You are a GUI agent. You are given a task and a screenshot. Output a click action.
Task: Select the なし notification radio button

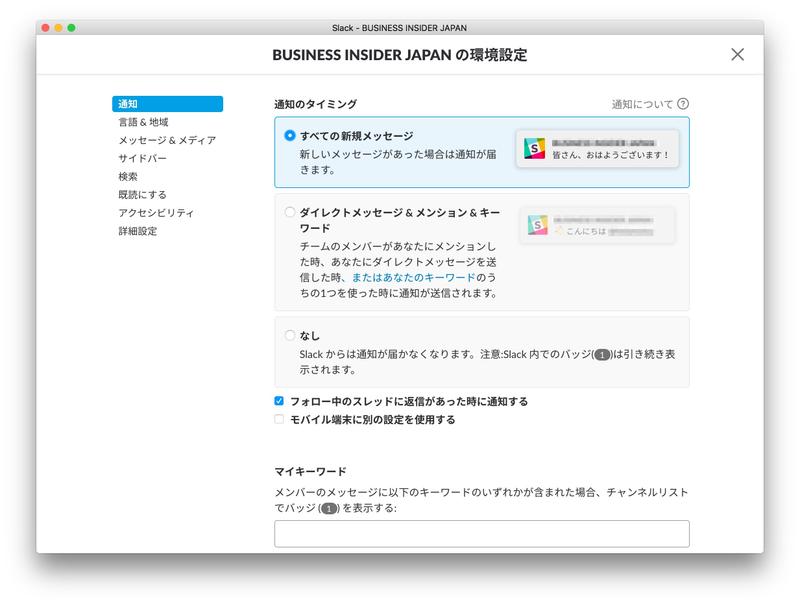[x=290, y=335]
